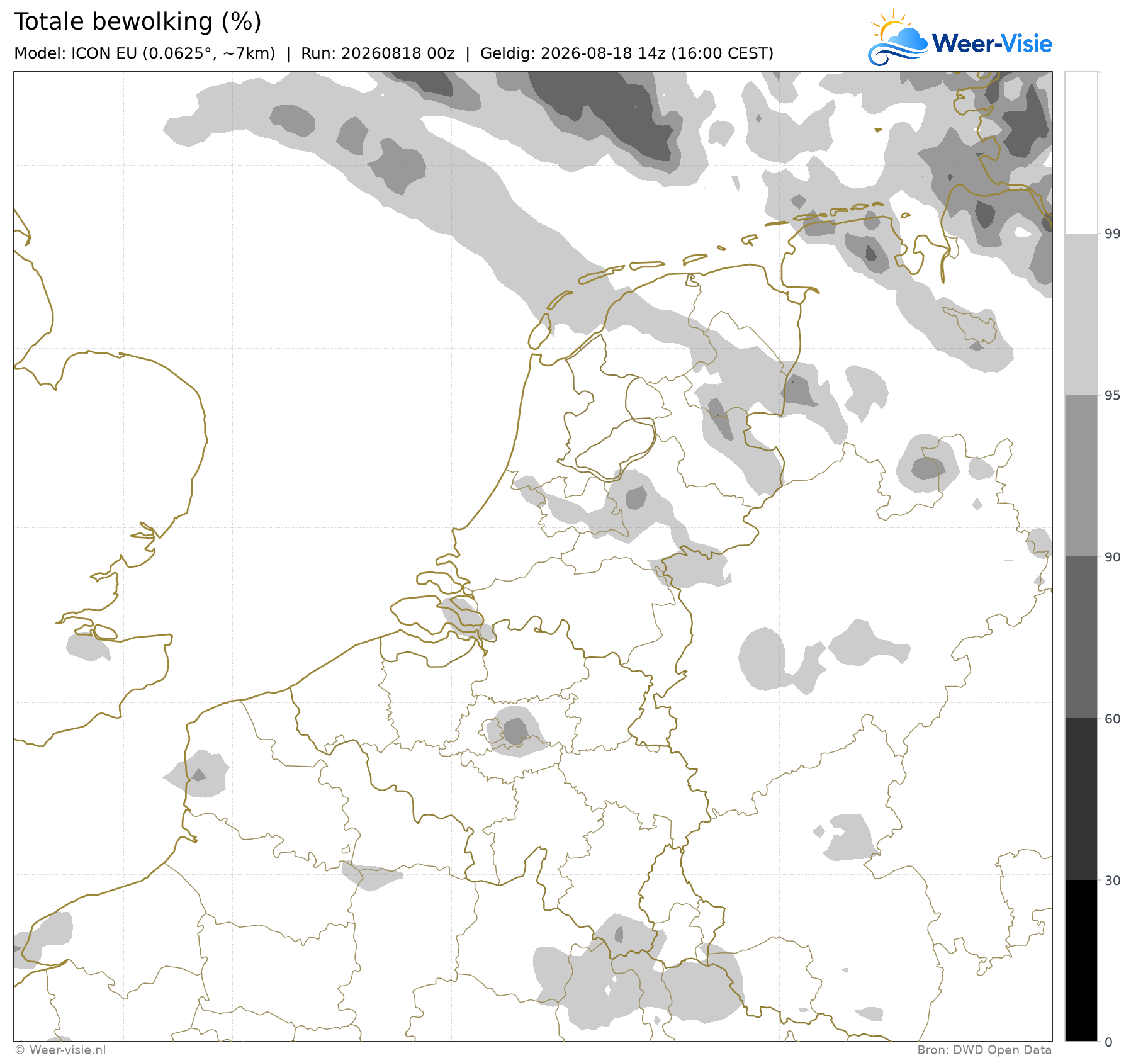Click the colorbar tick label 90
1148x1058 pixels.
[x=1113, y=557]
